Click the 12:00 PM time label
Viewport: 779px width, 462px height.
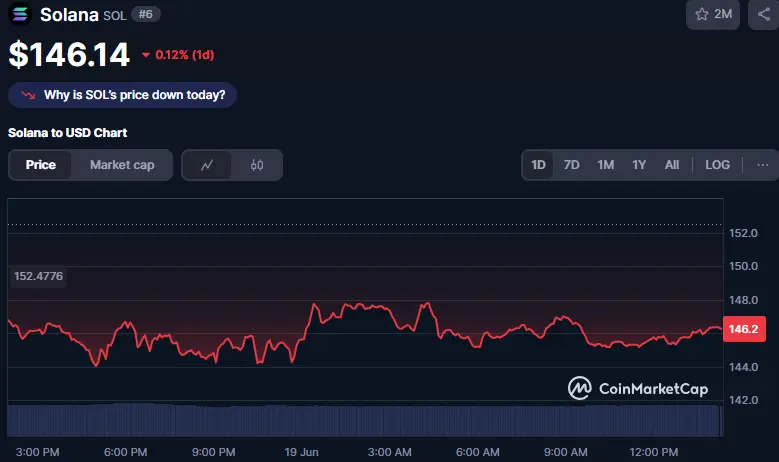click(654, 452)
